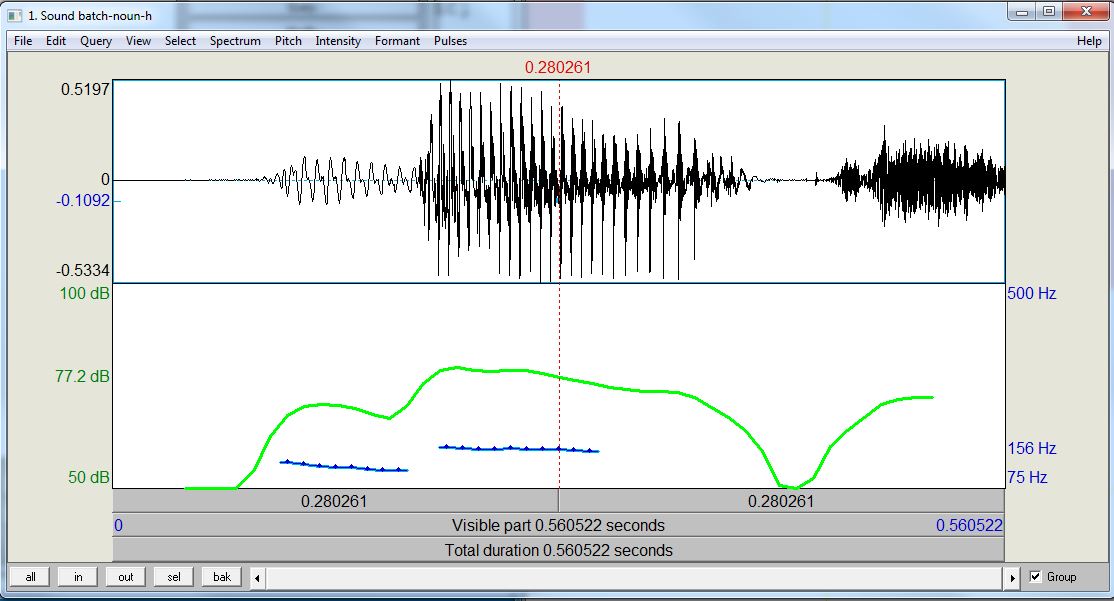Screen dimensions: 1114x601
Task: Click the 0.5197 amplitude maximum label
Action: [x=85, y=89]
